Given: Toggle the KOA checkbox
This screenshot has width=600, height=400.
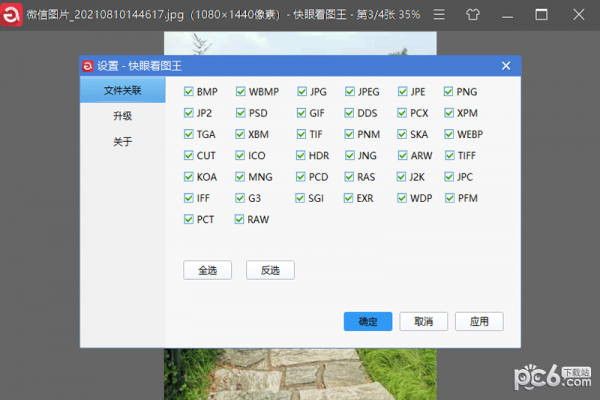Looking at the screenshot, I should tap(188, 177).
